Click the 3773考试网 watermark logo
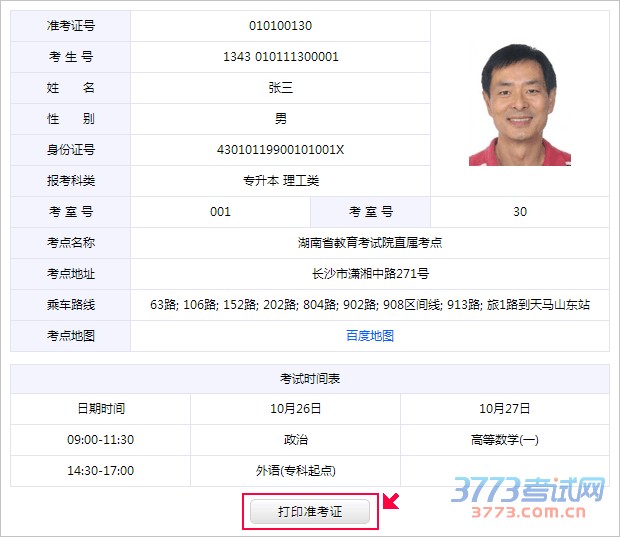The width and height of the screenshot is (620, 537). [x=528, y=491]
